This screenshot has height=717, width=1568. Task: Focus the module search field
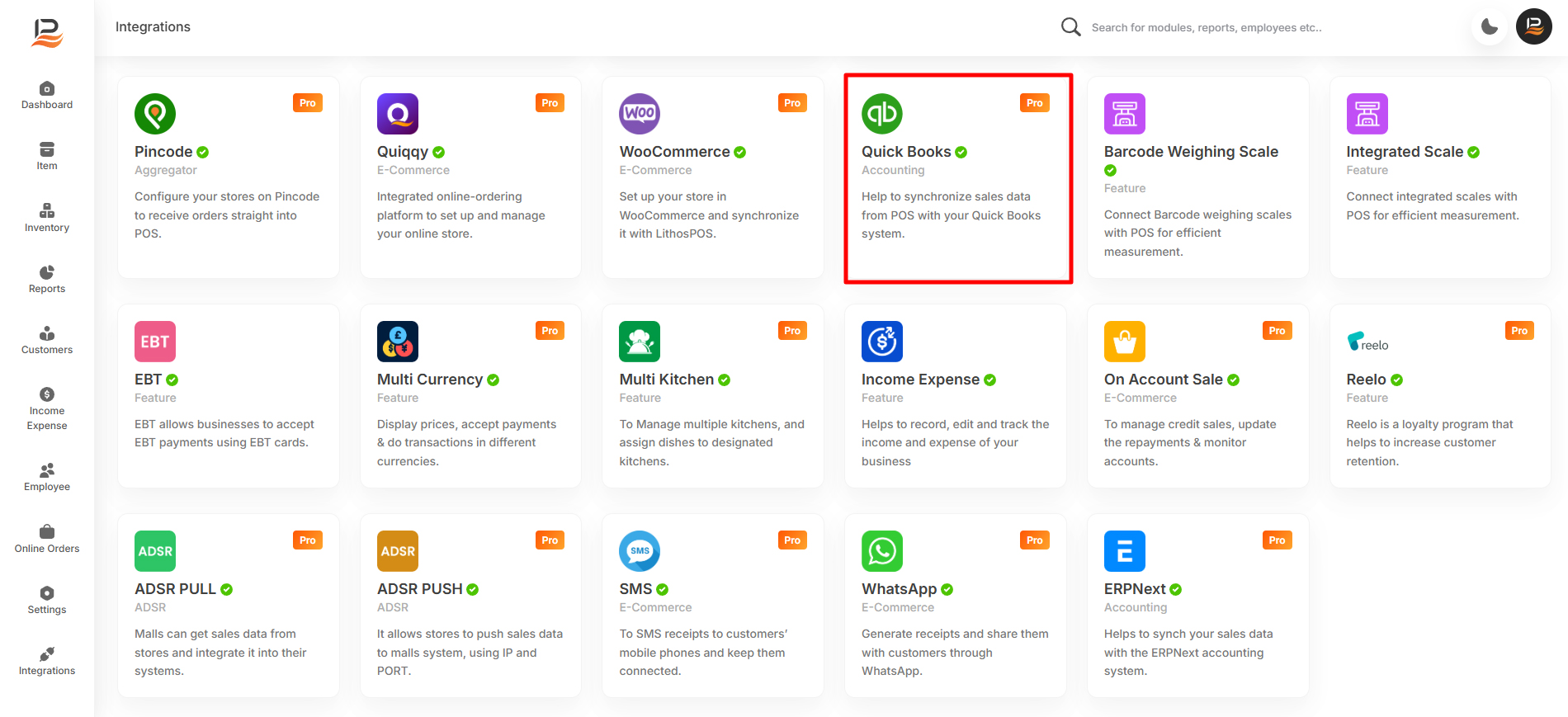coord(1207,27)
